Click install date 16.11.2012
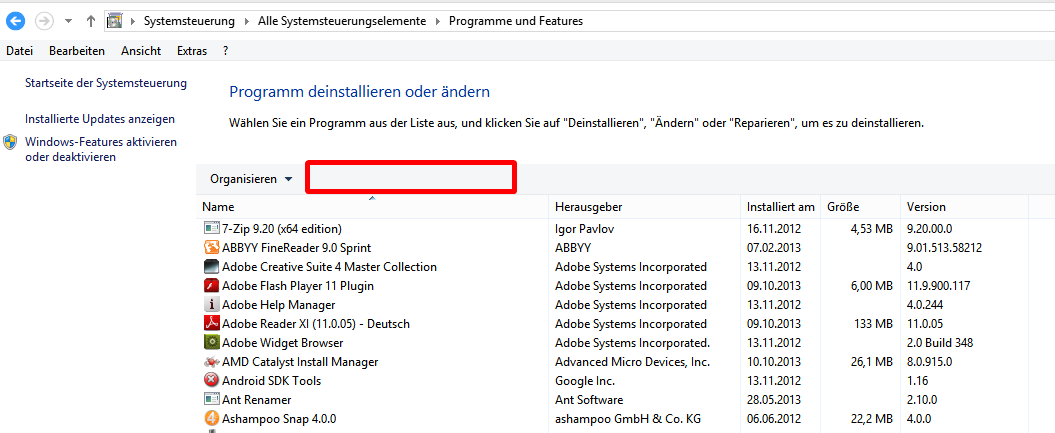1055x433 pixels. (x=774, y=229)
